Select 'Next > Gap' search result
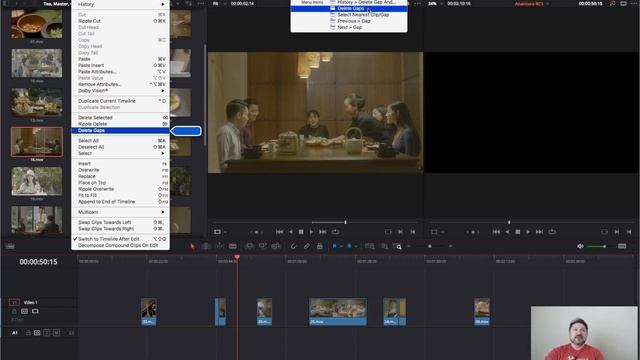Screen dimensions: 640x360 click(x=349, y=27)
